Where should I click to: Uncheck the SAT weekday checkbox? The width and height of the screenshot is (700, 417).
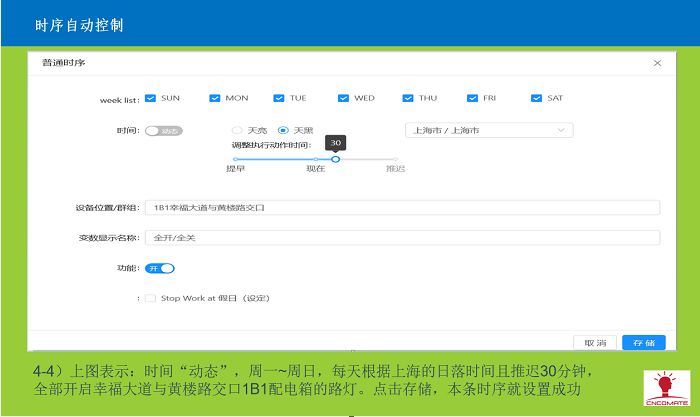coord(536,98)
